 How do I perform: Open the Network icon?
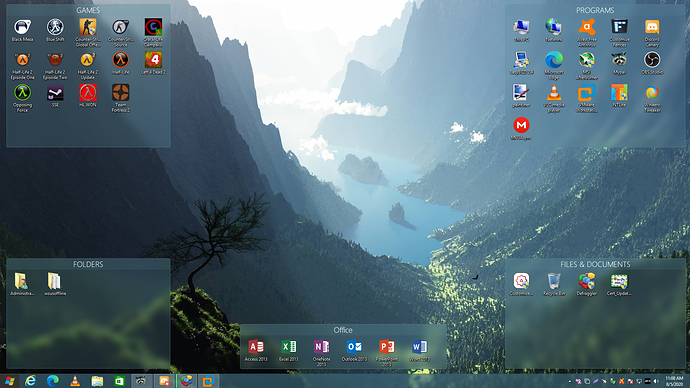click(x=554, y=30)
